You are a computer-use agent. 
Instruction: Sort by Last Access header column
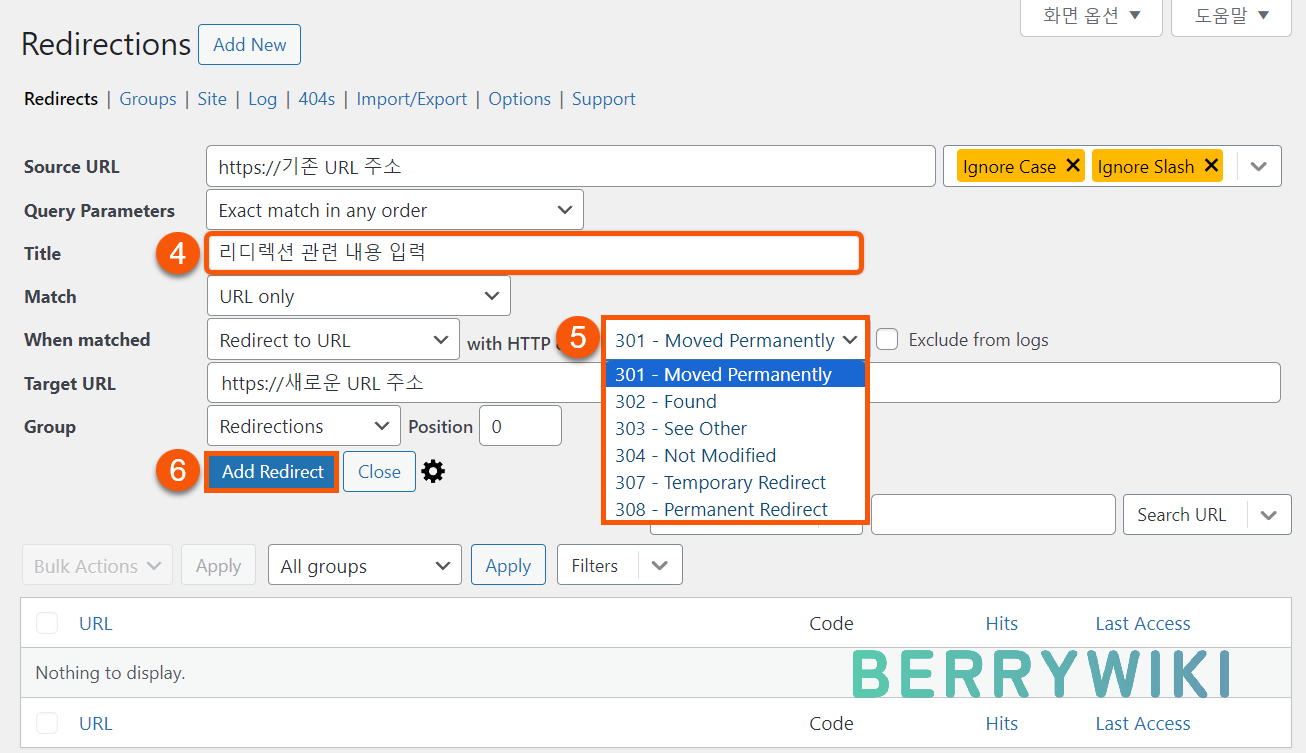point(1143,623)
